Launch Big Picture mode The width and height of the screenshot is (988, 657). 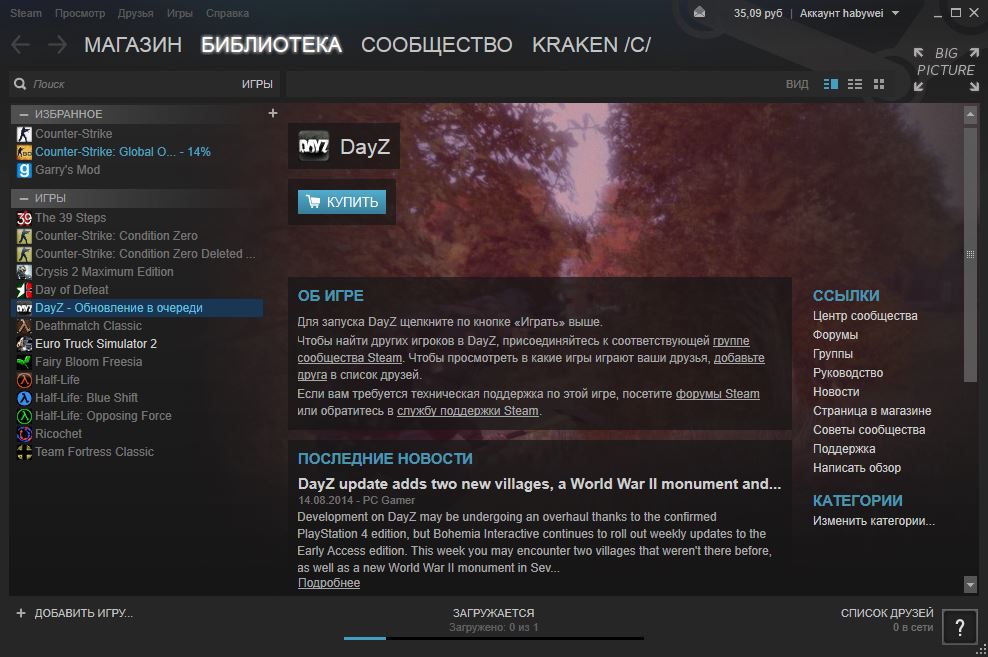pos(946,69)
